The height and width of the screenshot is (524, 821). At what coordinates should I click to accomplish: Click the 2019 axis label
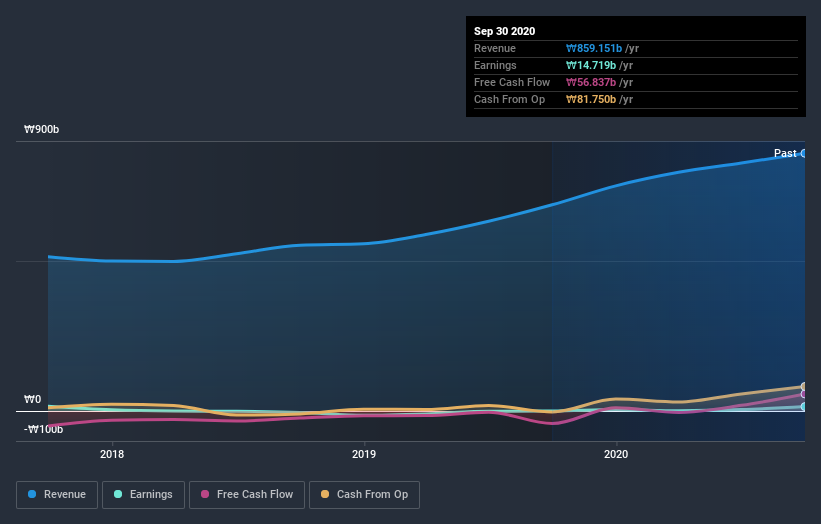(364, 454)
